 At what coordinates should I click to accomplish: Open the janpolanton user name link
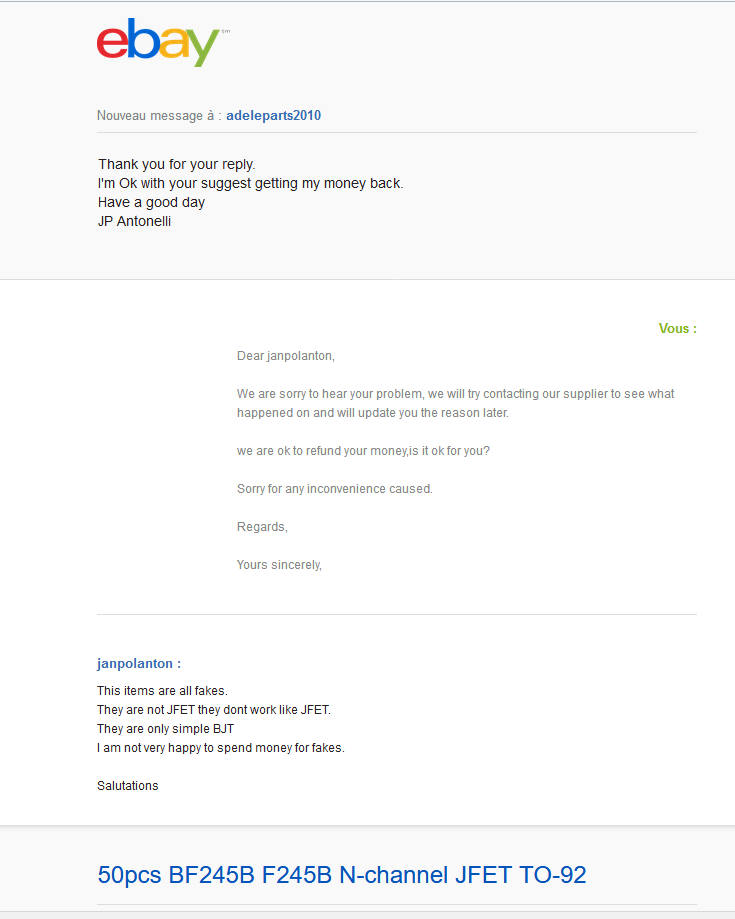136,663
